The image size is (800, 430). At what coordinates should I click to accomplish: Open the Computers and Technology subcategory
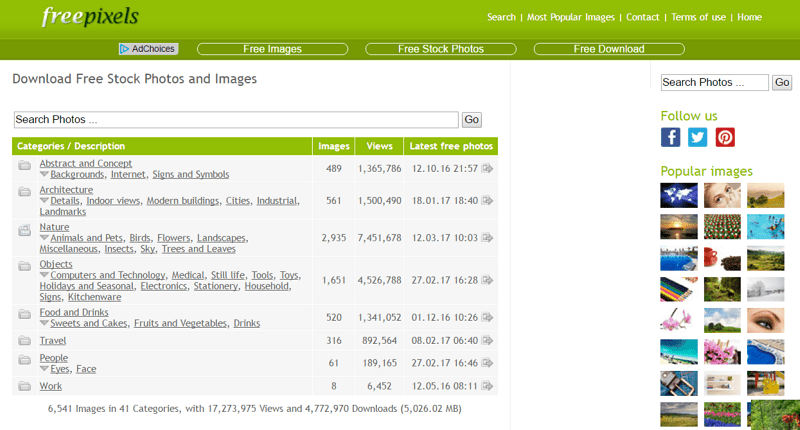(x=108, y=275)
